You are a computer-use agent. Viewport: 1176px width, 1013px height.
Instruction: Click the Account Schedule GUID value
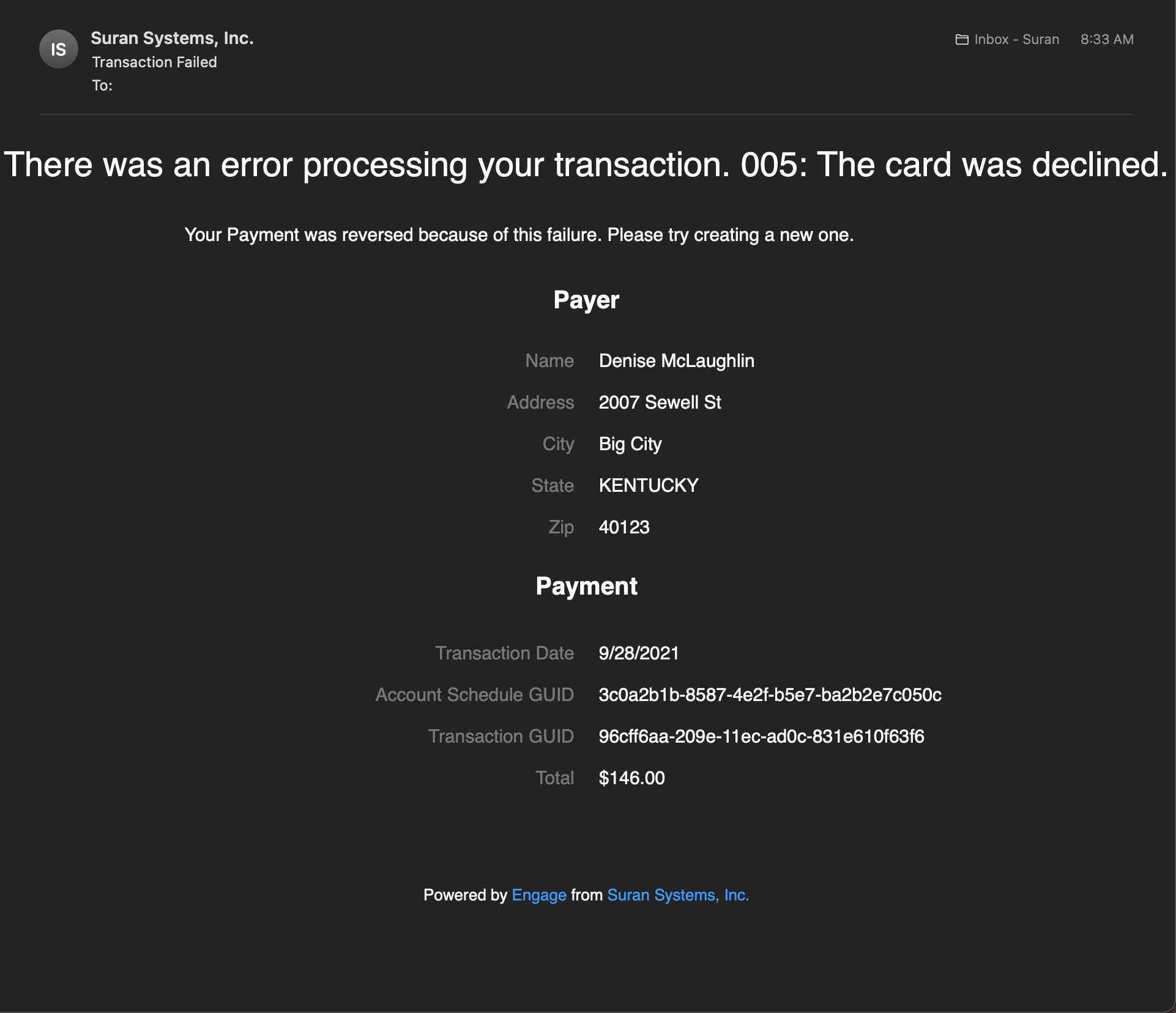click(x=769, y=695)
